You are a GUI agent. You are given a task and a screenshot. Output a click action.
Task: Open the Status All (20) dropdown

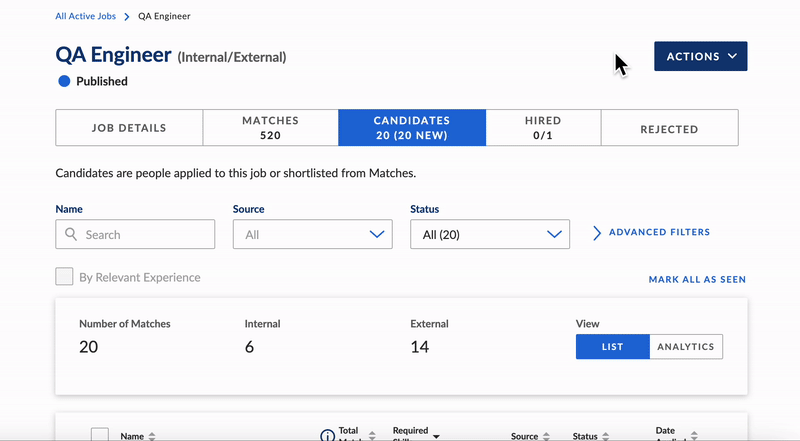490,234
